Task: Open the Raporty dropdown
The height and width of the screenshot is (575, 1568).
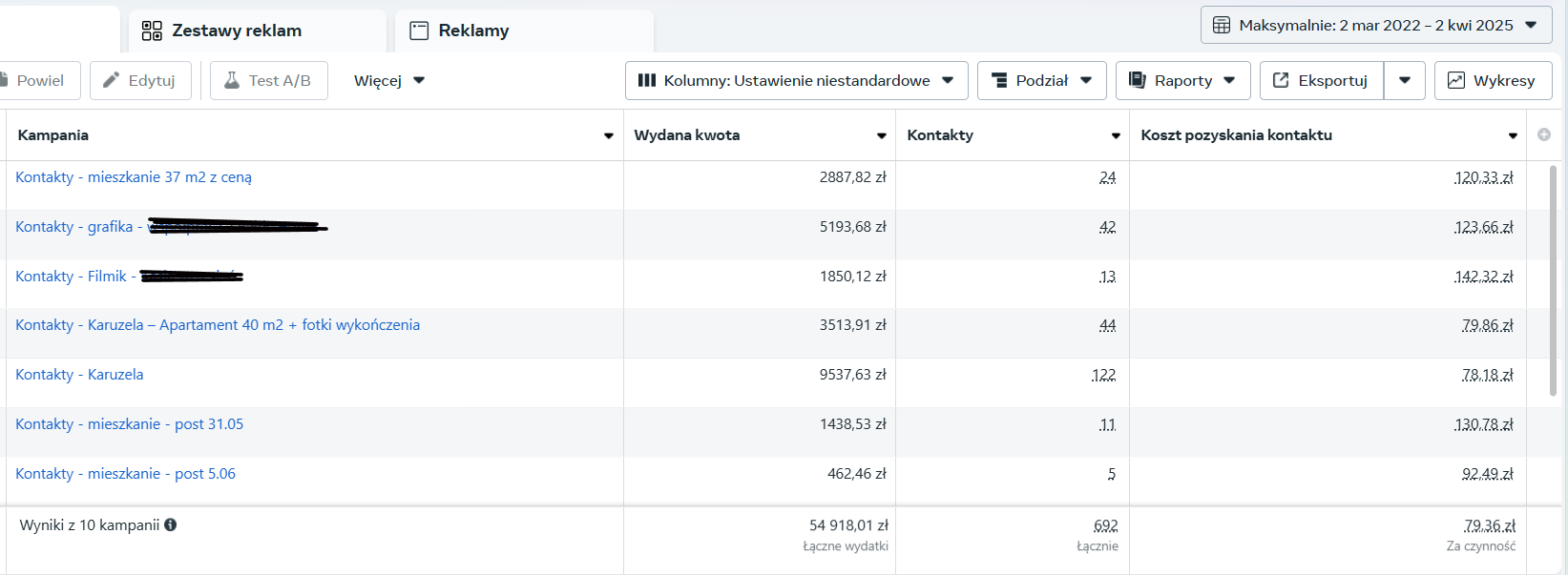Action: point(1183,81)
